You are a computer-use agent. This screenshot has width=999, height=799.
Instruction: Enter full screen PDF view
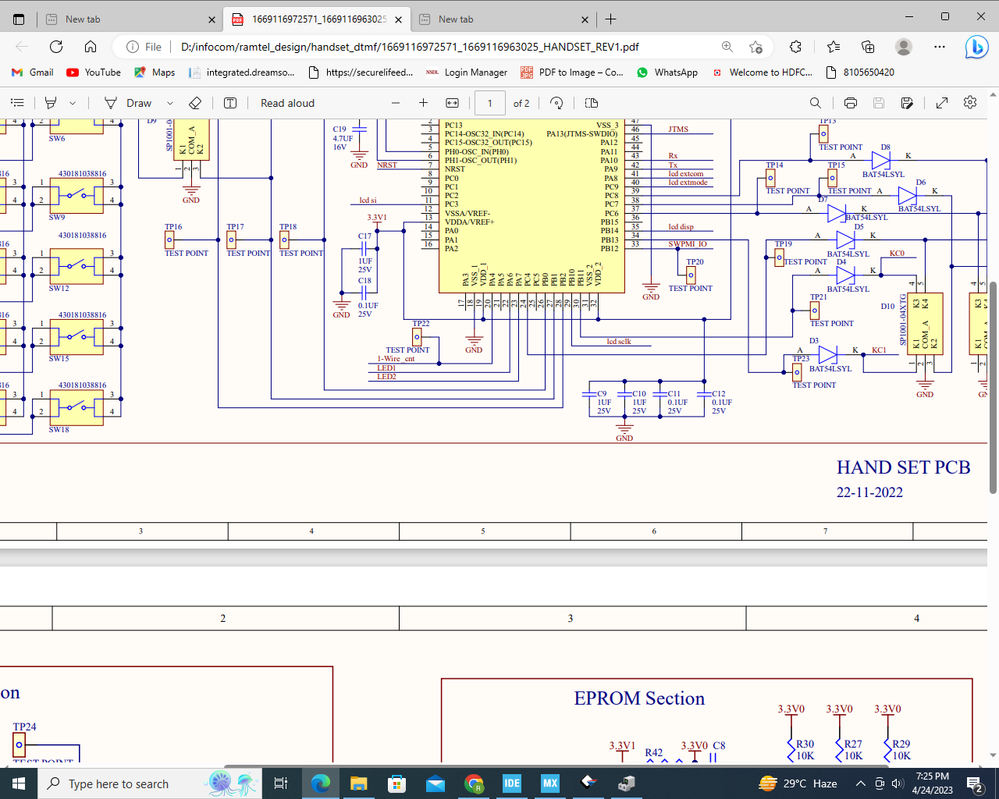tap(942, 103)
